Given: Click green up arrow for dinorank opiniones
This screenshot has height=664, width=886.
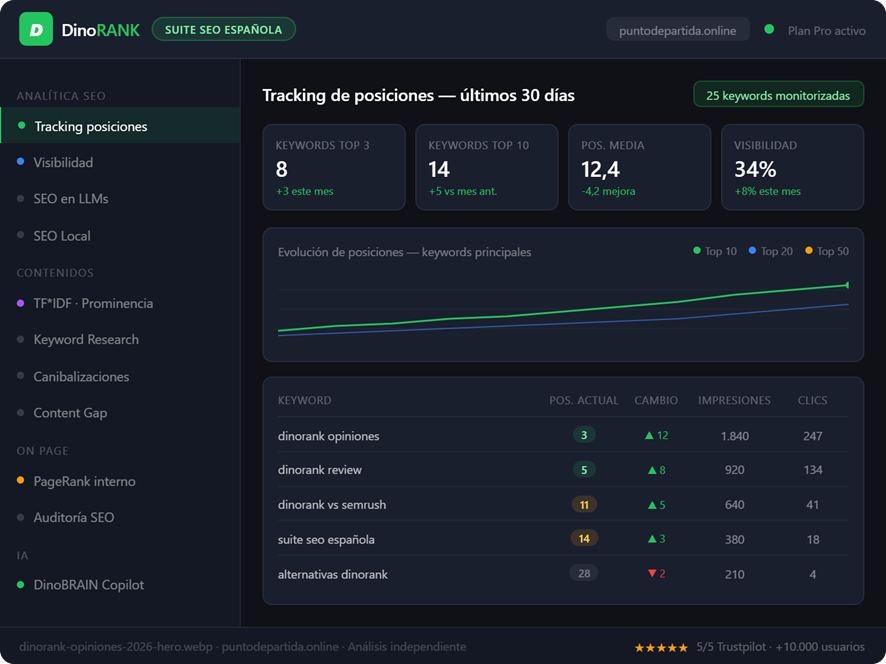Looking at the screenshot, I should (649, 435).
